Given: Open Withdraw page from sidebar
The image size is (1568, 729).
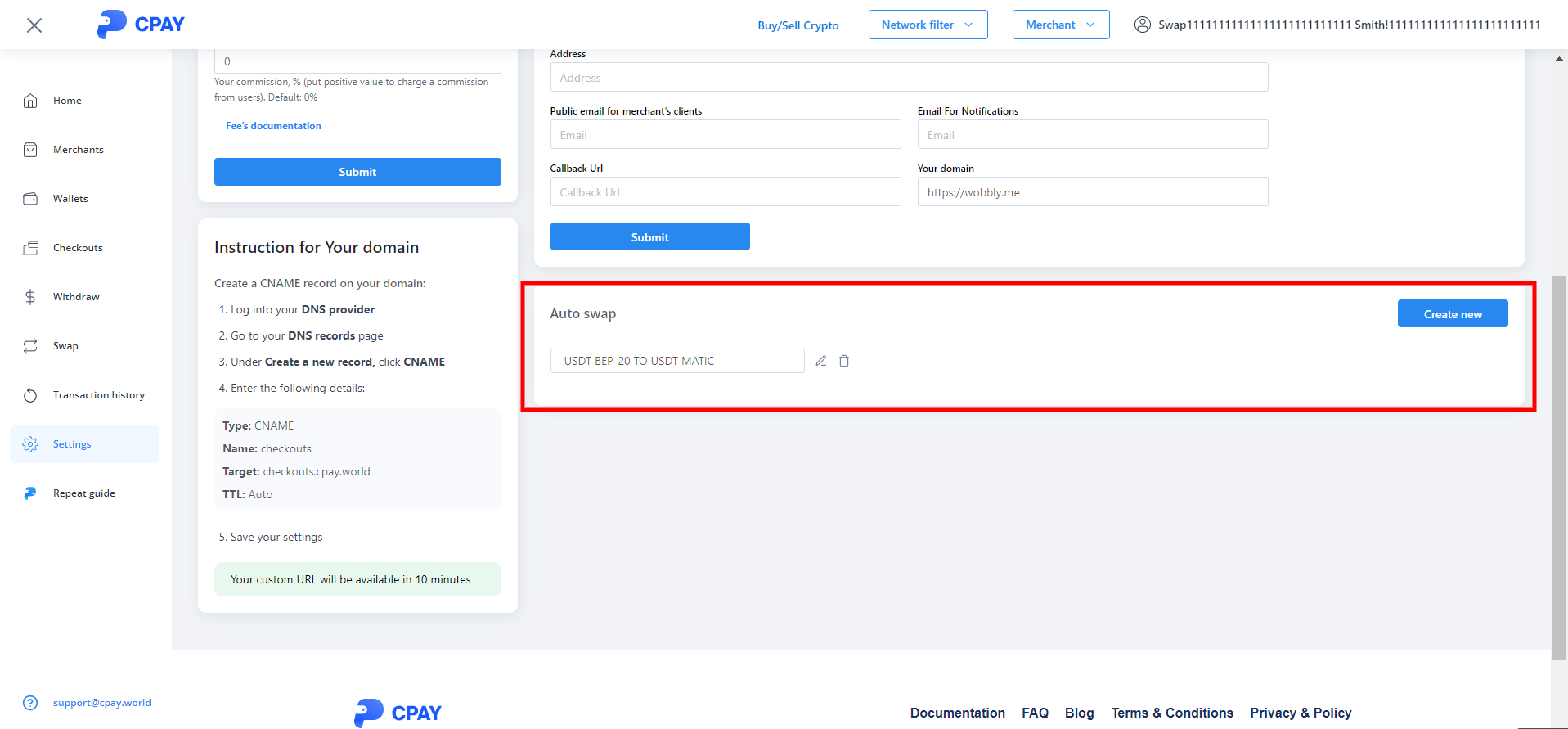Looking at the screenshot, I should tap(76, 297).
